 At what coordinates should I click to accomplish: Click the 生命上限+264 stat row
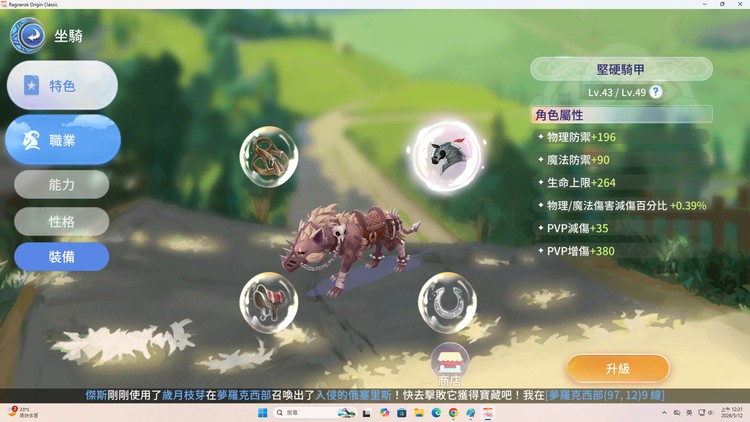621,183
